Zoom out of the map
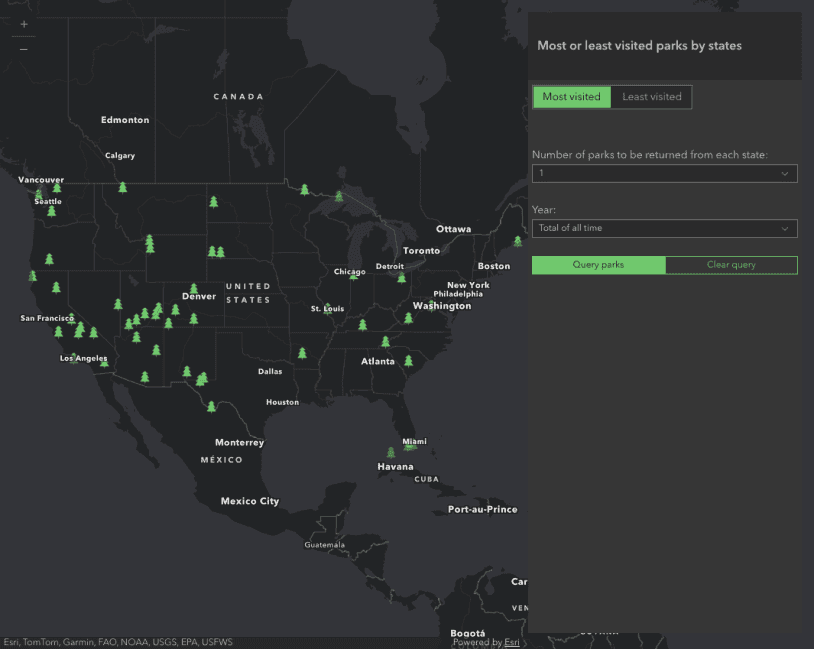 pos(24,49)
